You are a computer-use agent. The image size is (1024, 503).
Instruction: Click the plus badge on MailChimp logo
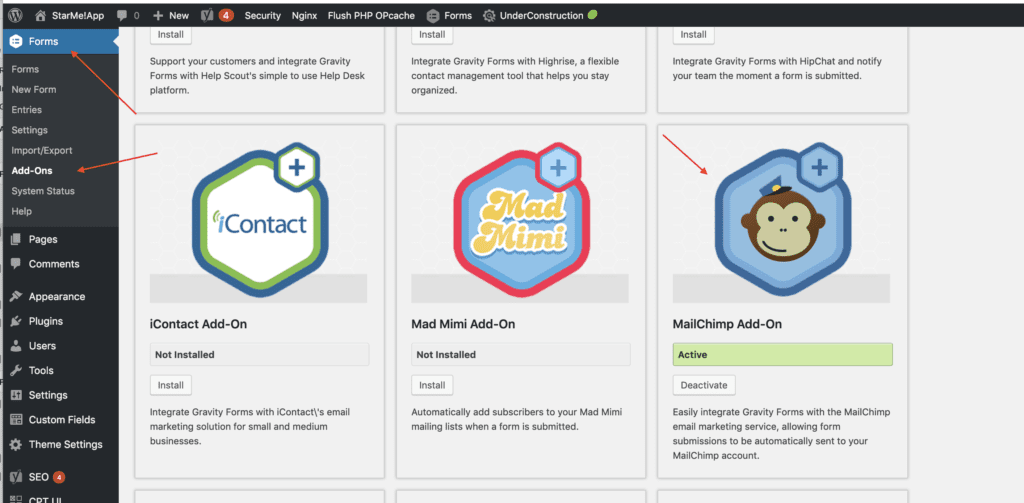pyautogui.click(x=819, y=168)
